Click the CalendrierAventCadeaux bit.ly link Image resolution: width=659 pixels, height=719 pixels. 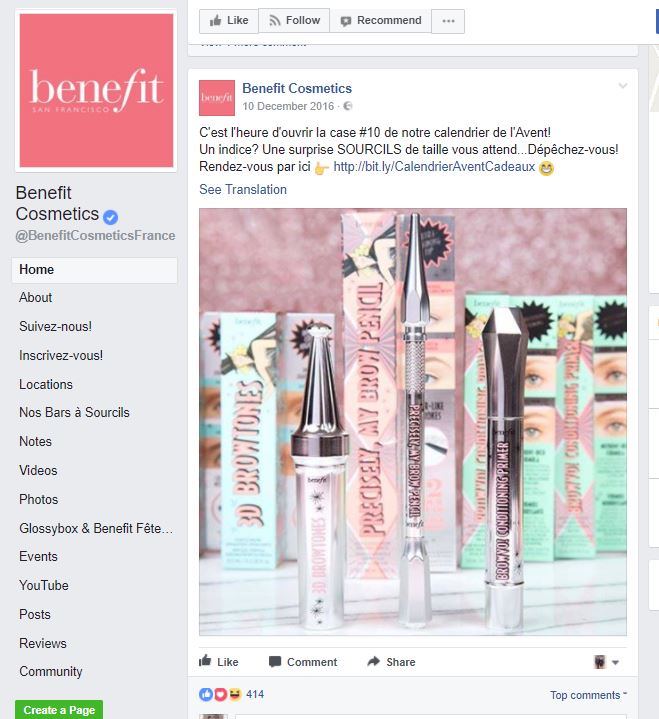pyautogui.click(x=434, y=166)
